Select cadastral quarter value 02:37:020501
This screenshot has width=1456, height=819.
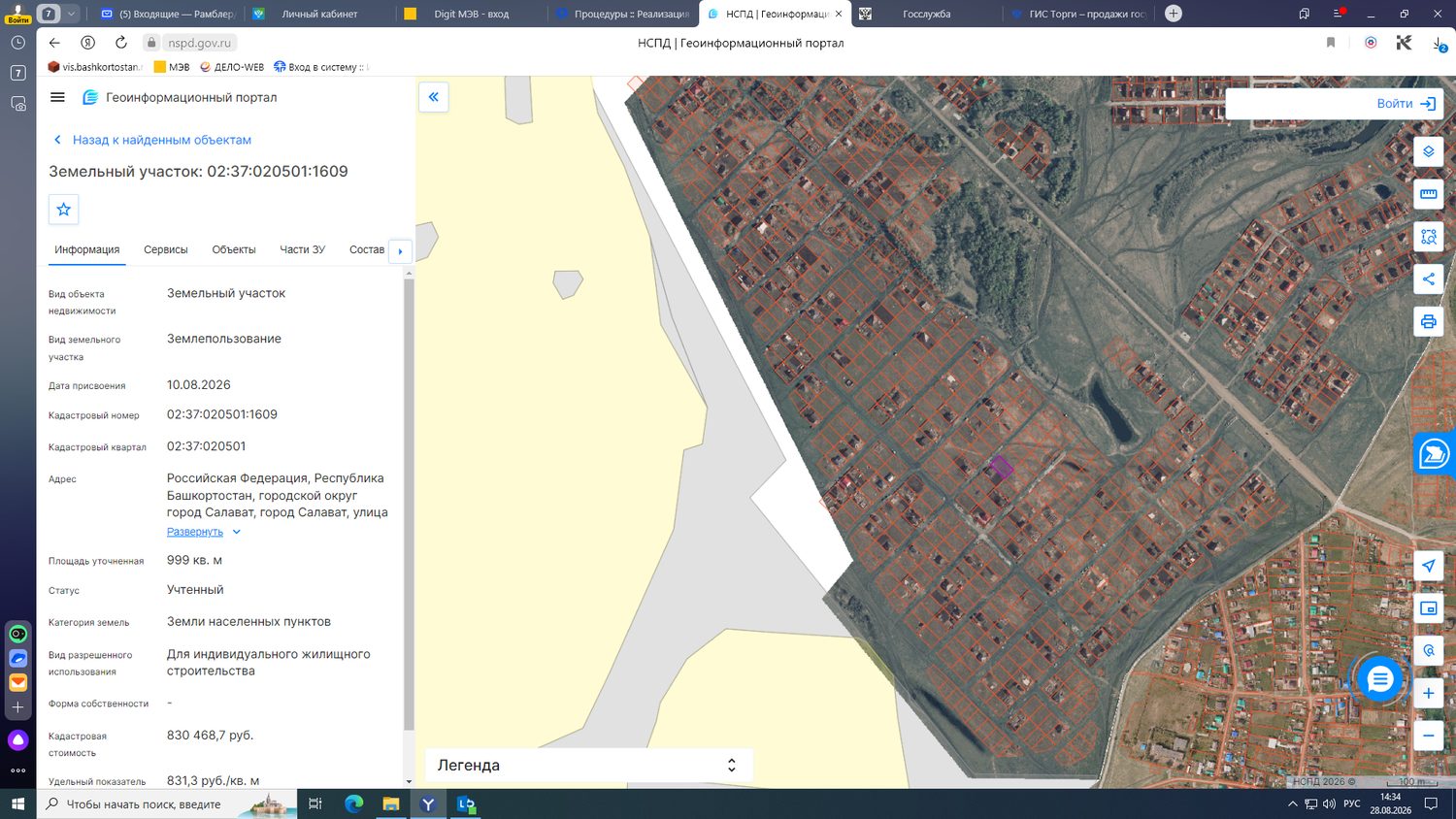(x=207, y=446)
